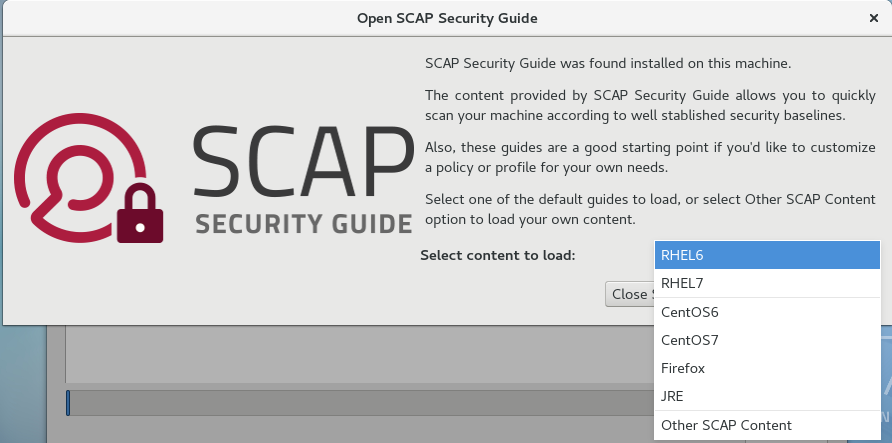Click the 'Select content to load:' label

[498, 255]
